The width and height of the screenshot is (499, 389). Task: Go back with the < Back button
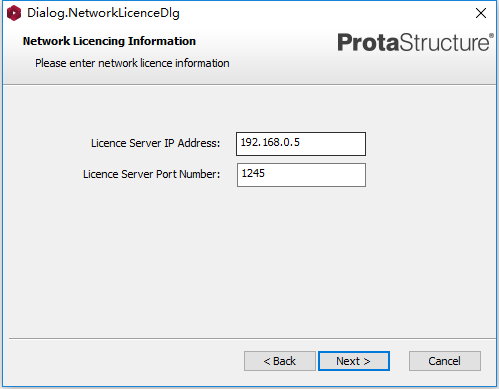(280, 361)
